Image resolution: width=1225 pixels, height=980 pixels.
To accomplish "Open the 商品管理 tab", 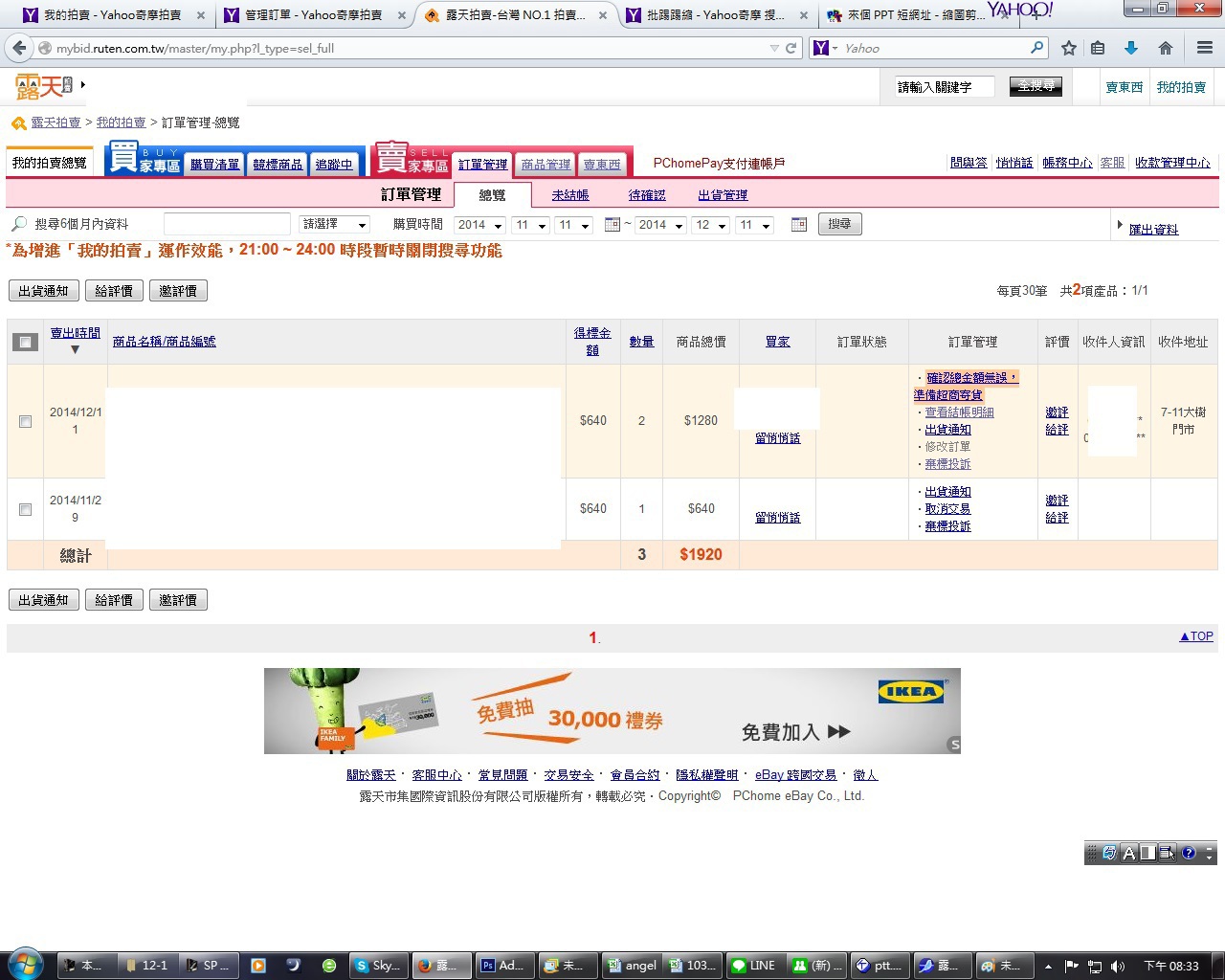I will [546, 165].
